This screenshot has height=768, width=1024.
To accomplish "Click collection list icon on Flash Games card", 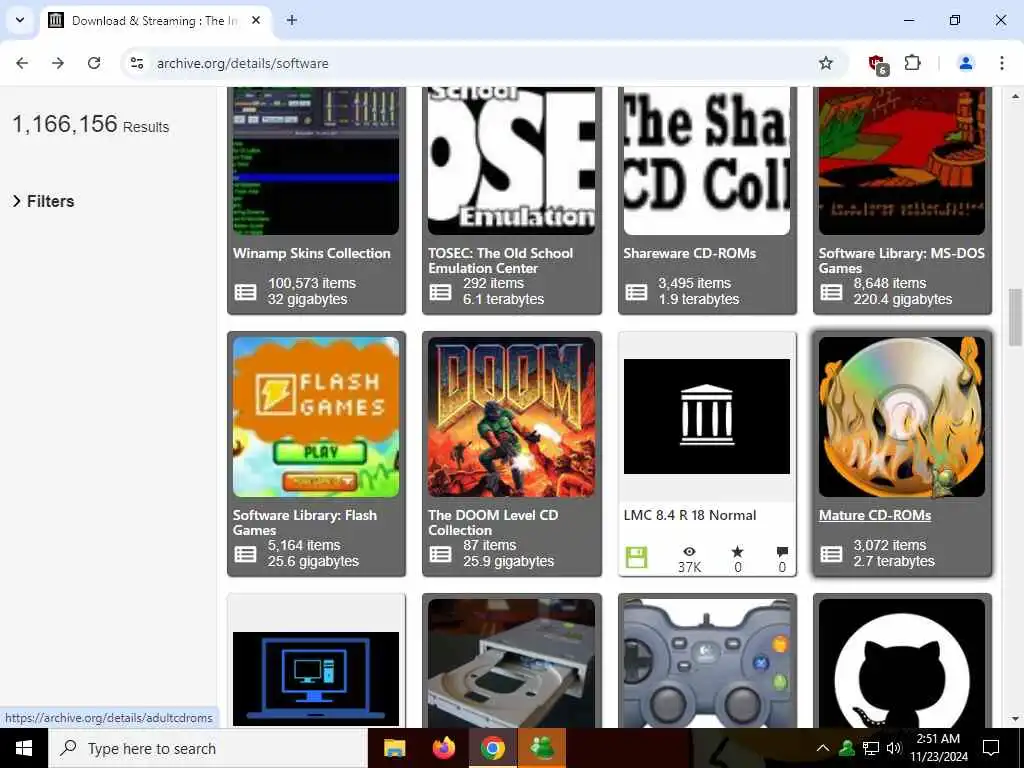I will [246, 554].
